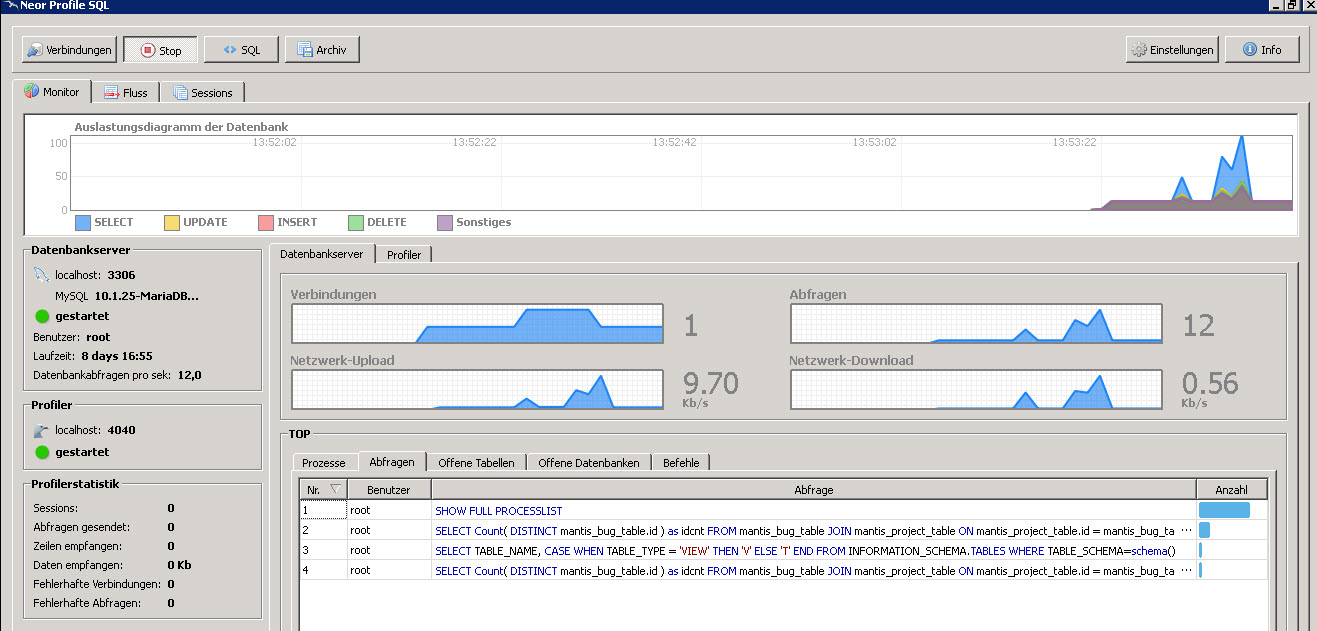Click the blue SELECT legend swatch

coord(82,222)
